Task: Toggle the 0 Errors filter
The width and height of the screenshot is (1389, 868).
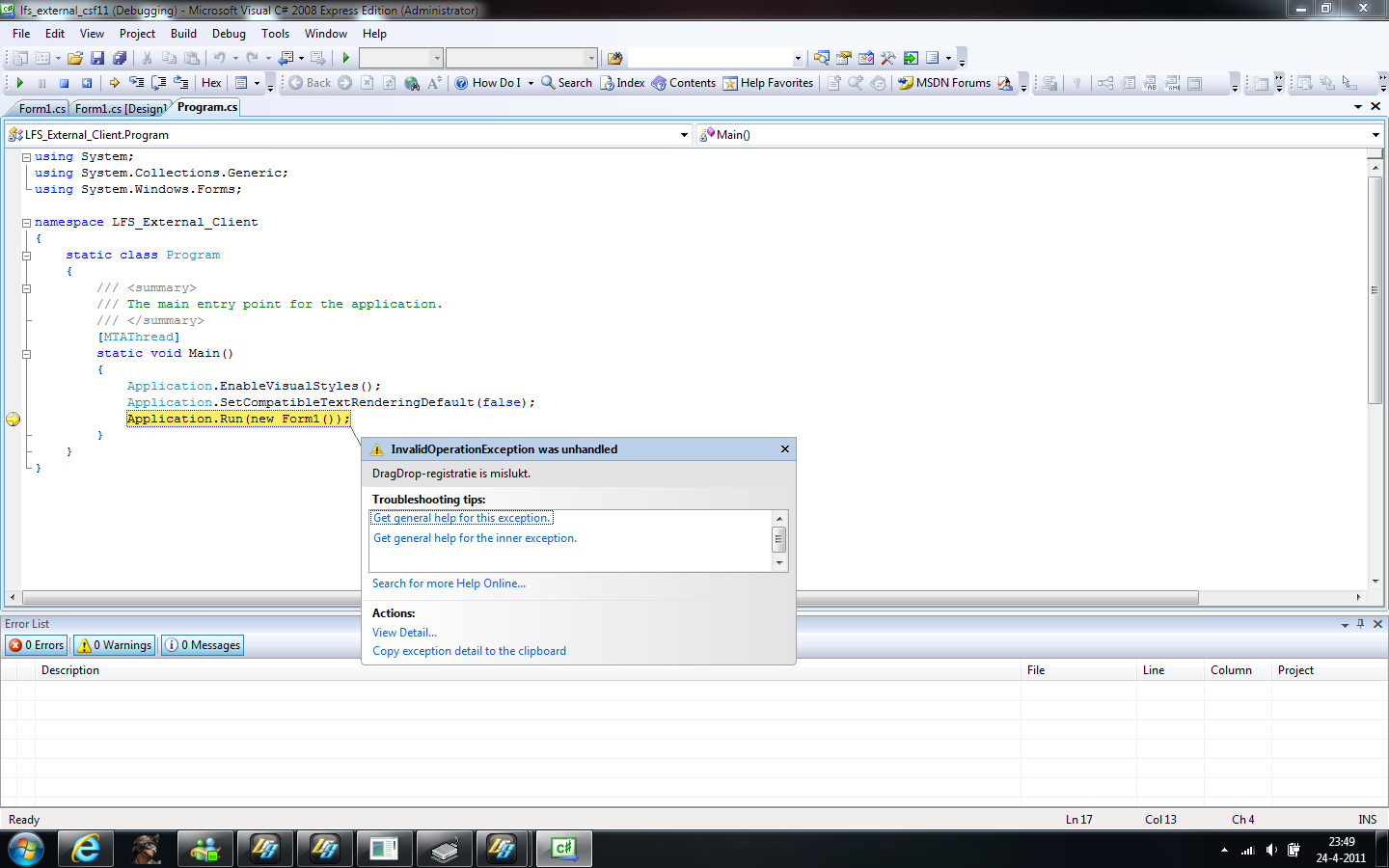Action: (37, 645)
